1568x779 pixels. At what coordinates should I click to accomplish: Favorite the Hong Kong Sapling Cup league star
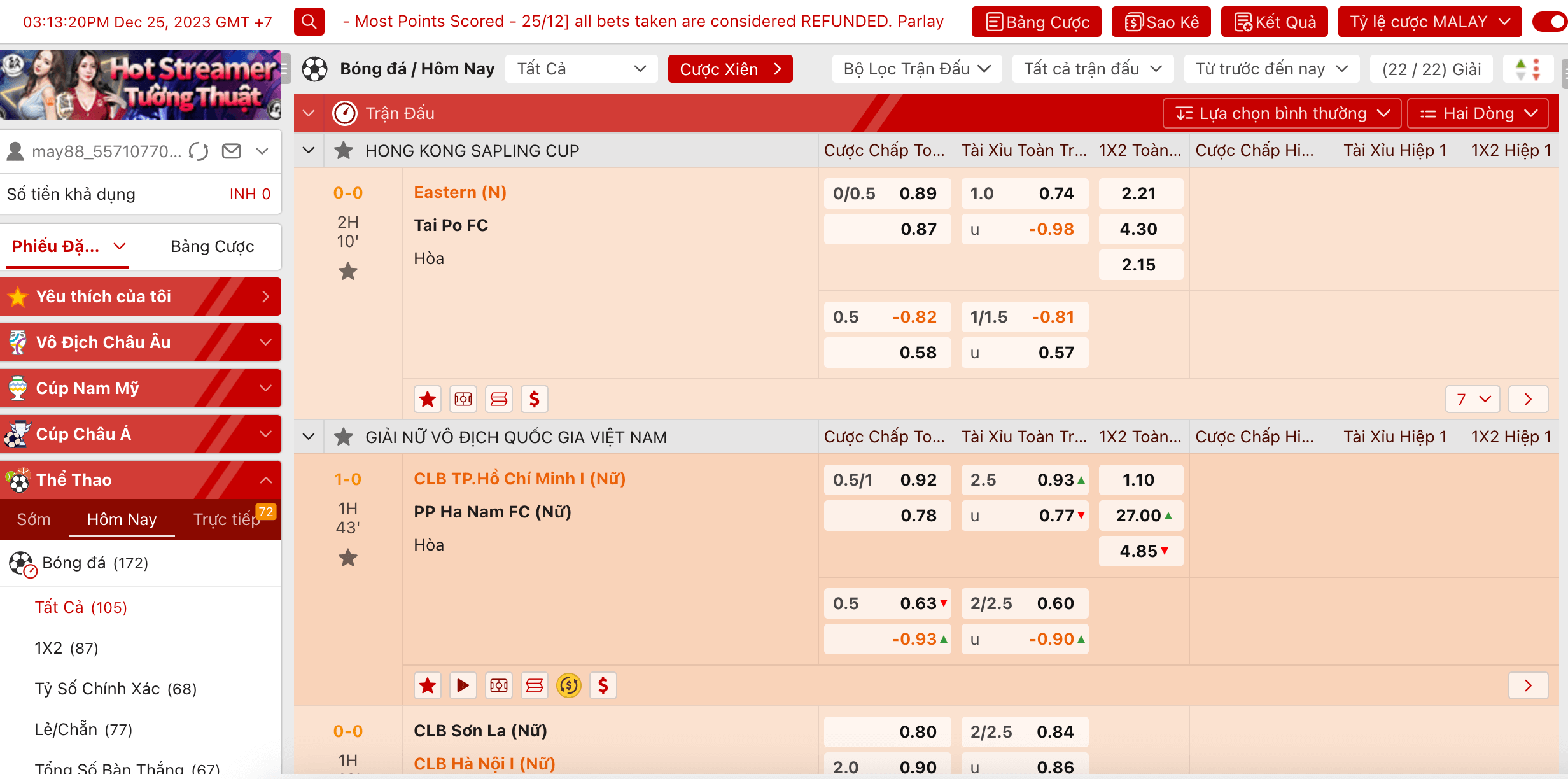tap(344, 151)
